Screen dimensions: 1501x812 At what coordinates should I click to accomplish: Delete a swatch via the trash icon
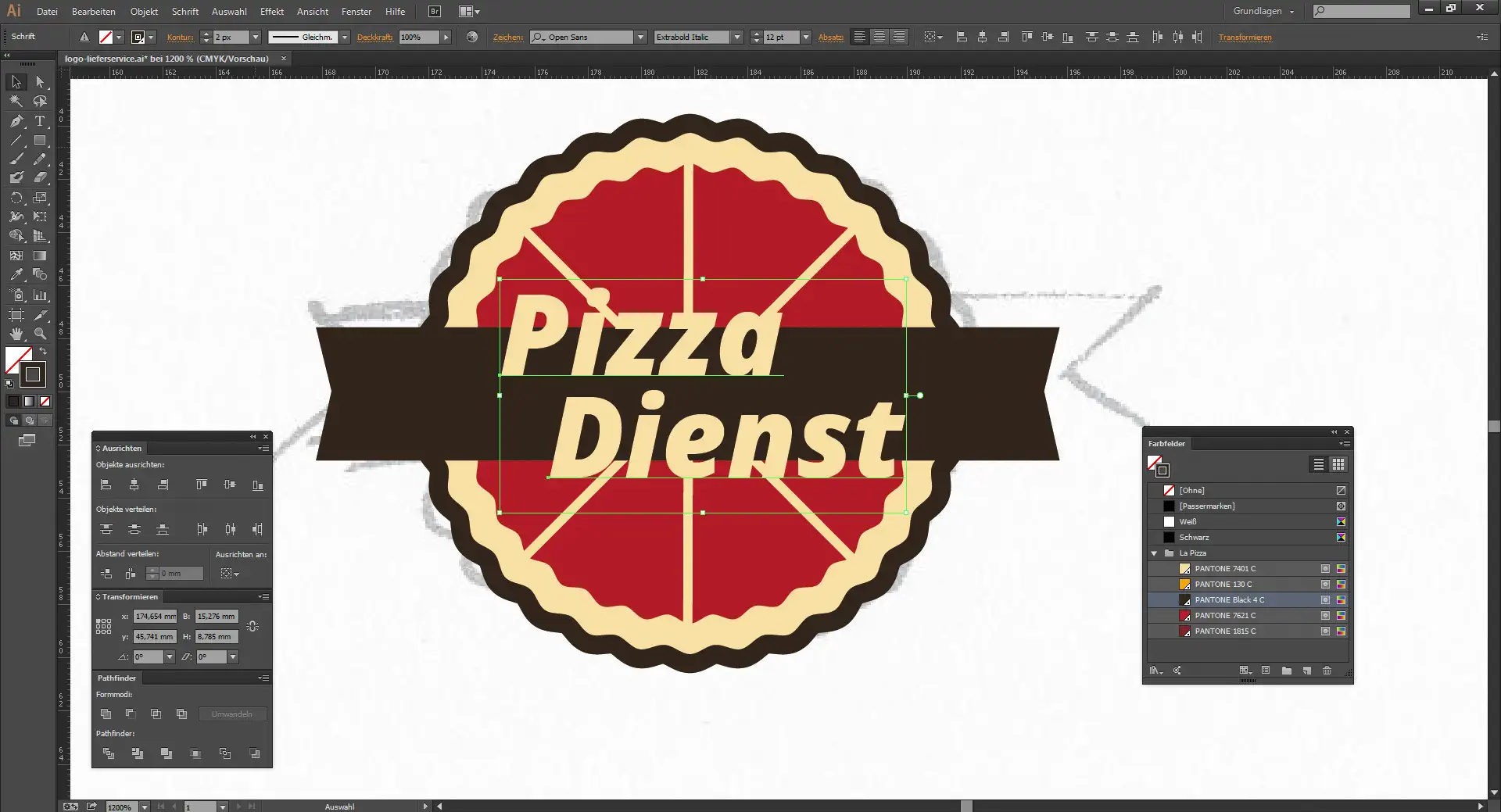pyautogui.click(x=1327, y=671)
